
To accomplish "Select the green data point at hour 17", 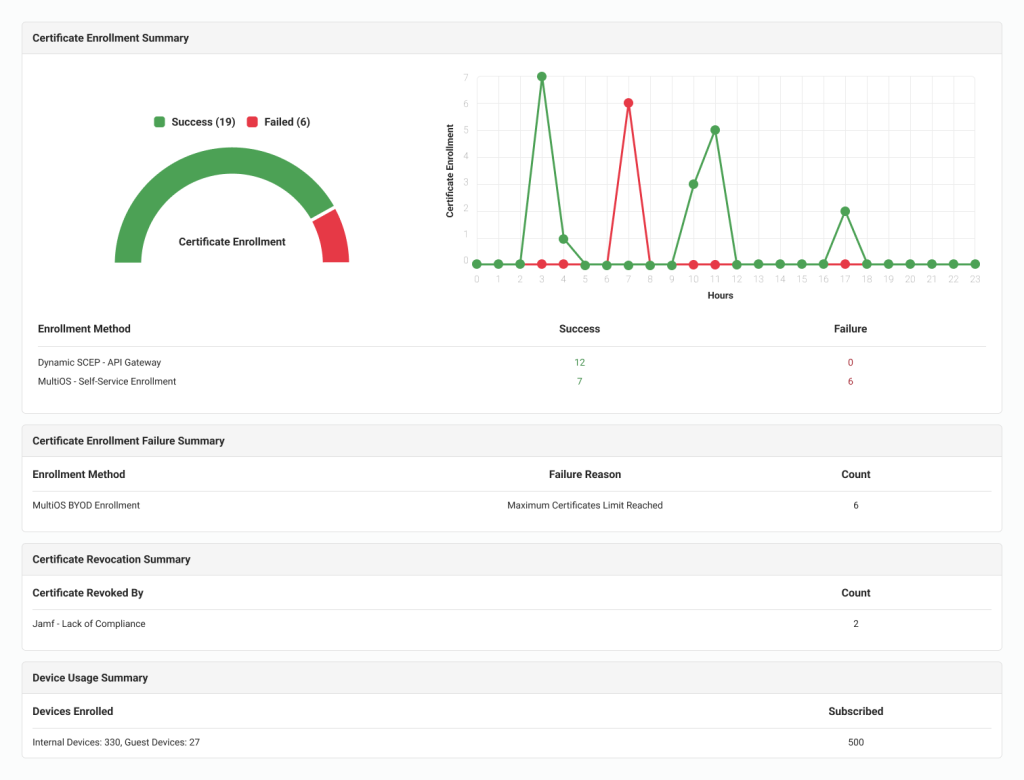I will 845,212.
